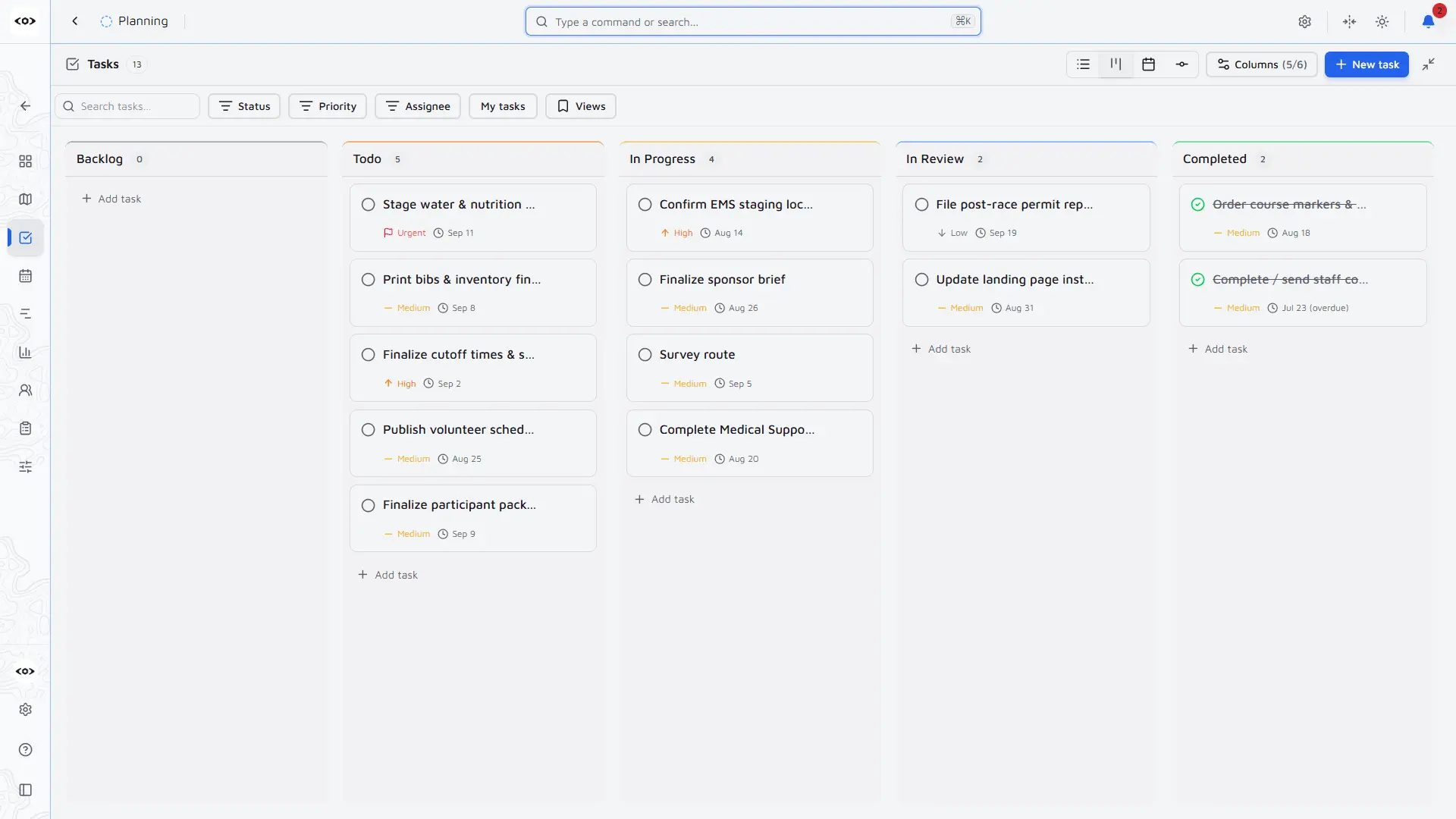Switch to timeline view
This screenshot has height=819, width=1456.
[x=1181, y=64]
